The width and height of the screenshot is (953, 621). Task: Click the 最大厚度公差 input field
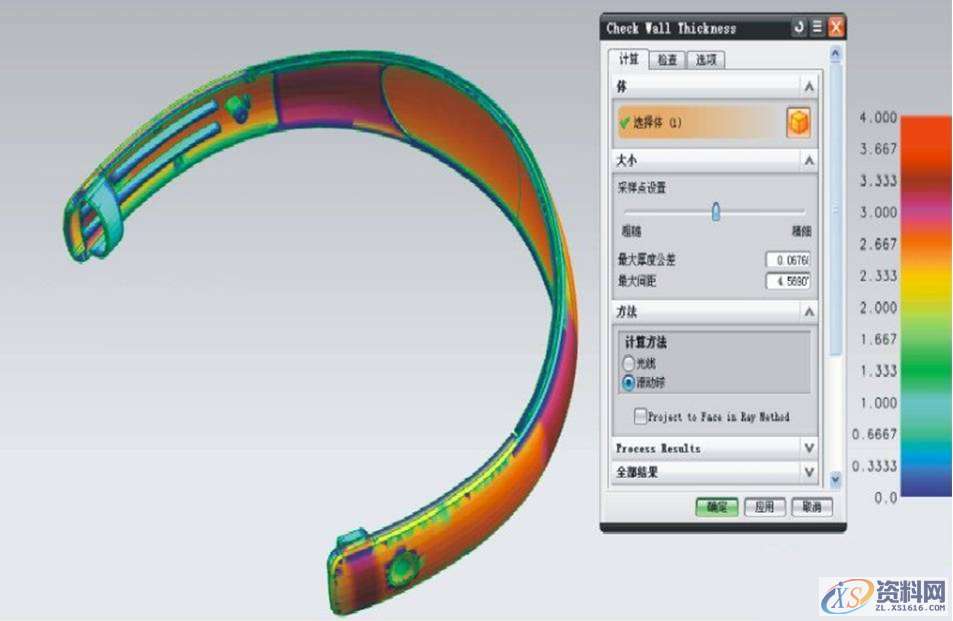coord(788,260)
